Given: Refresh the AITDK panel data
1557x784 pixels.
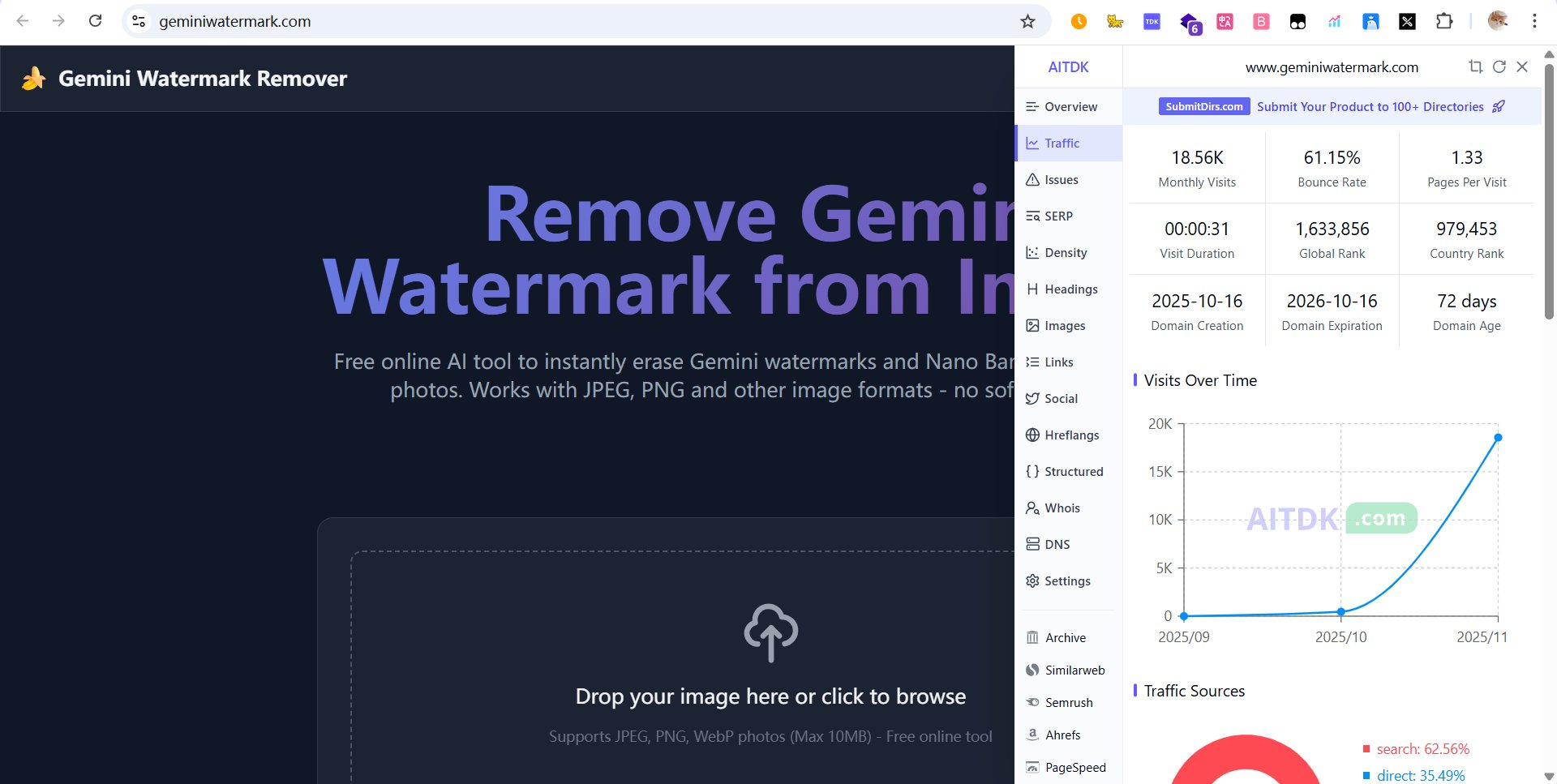Looking at the screenshot, I should click(1499, 67).
